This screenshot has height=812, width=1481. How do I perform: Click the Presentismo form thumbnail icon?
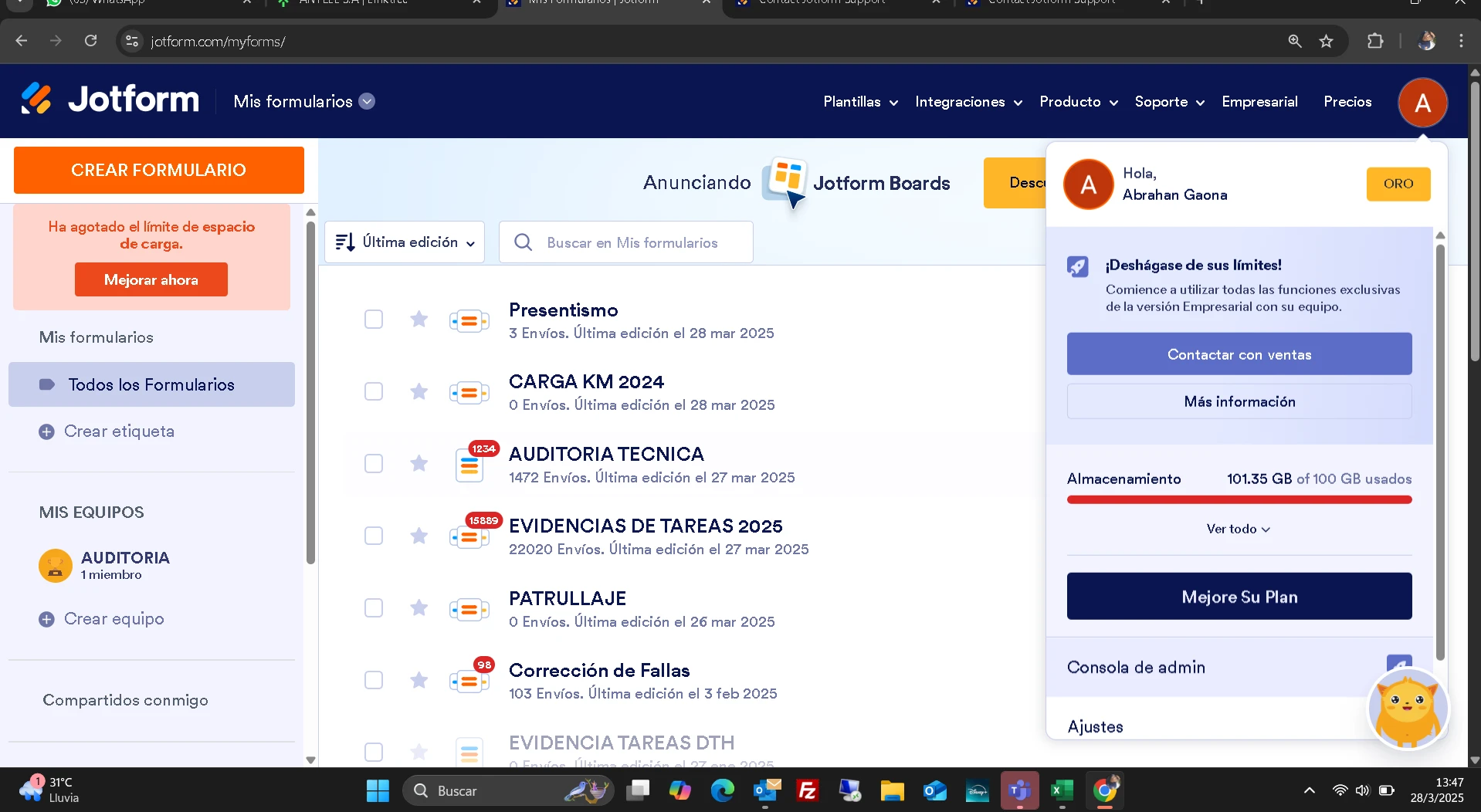(469, 320)
